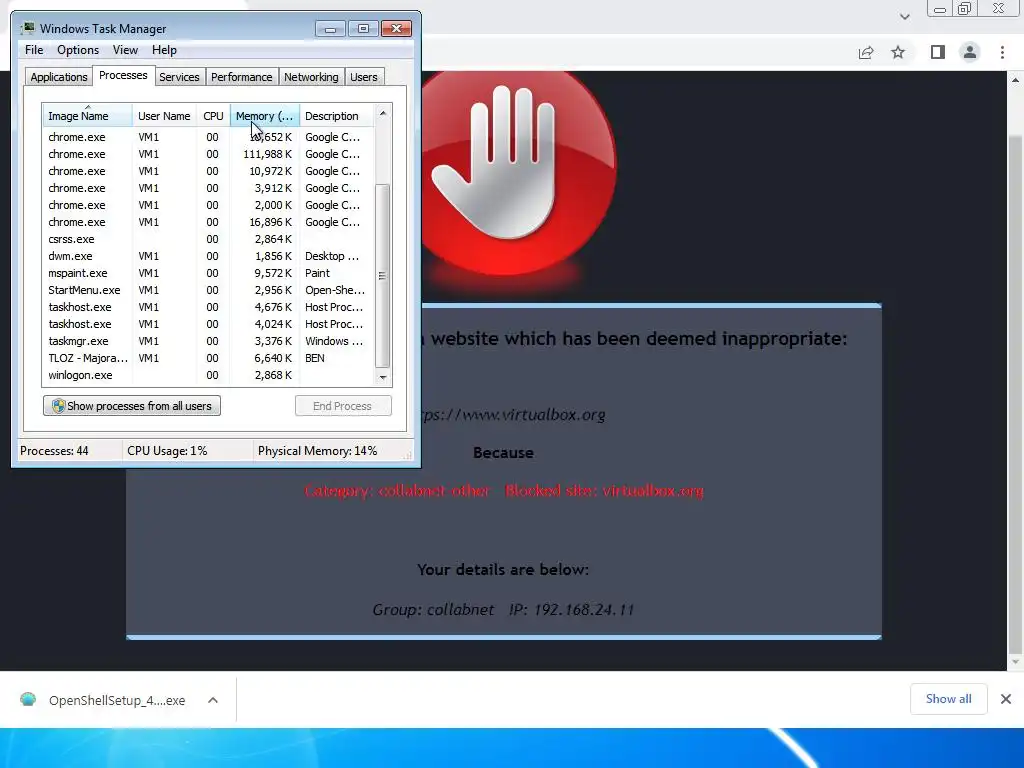This screenshot has width=1024, height=768.
Task: Switch to the Services tab
Action: point(179,77)
